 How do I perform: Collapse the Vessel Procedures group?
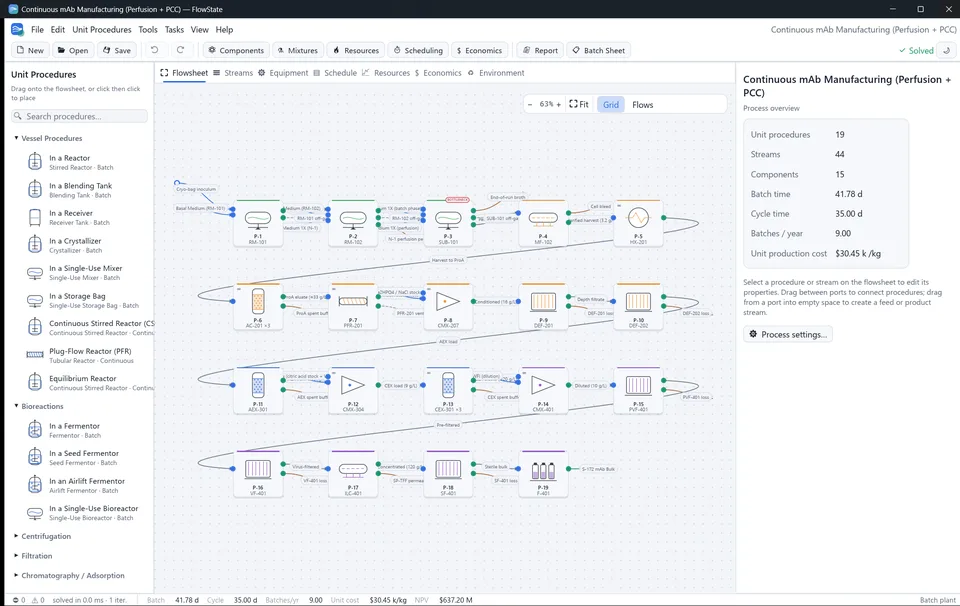(x=48, y=138)
